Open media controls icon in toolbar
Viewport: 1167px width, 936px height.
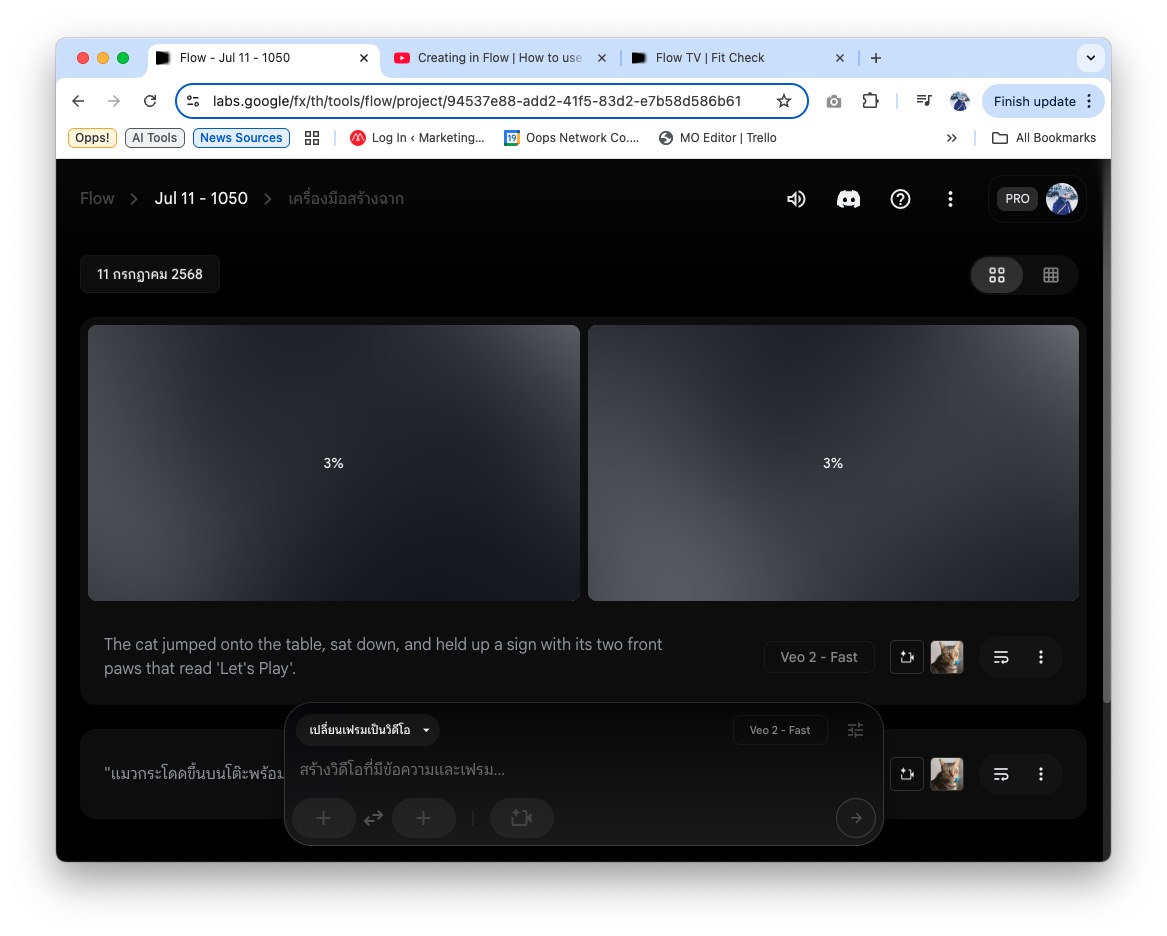(924, 100)
